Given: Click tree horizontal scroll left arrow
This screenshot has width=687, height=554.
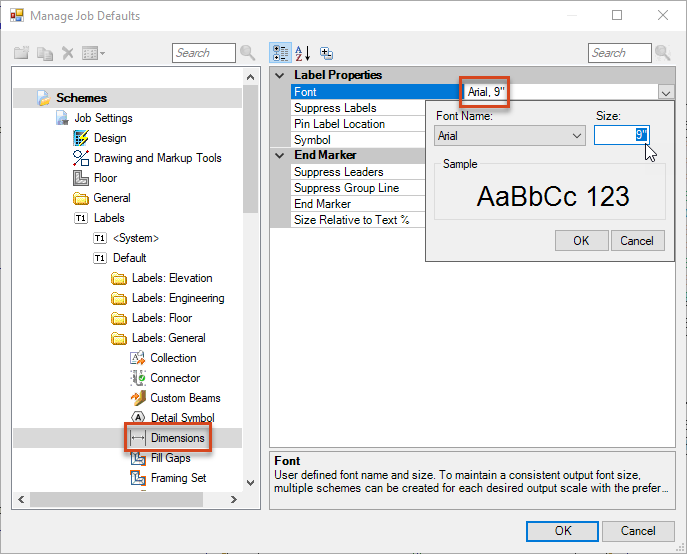Looking at the screenshot, I should pyautogui.click(x=21, y=499).
